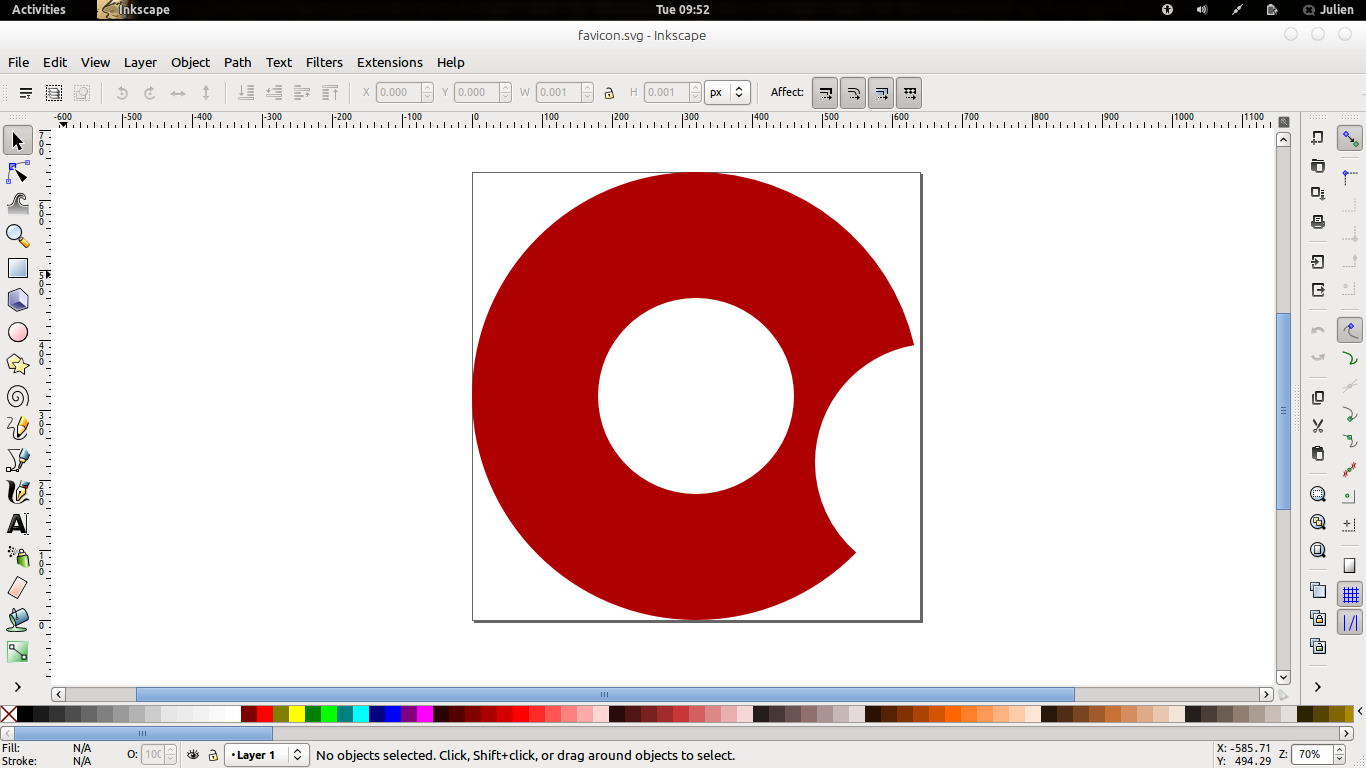The width and height of the screenshot is (1366, 768).
Task: Toggle width and height lock
Action: (x=609, y=93)
